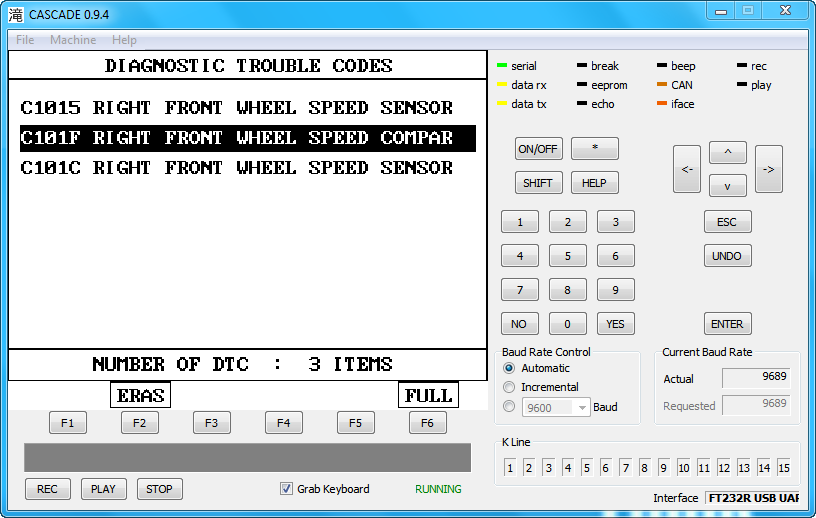Screen dimensions: 816x518
Task: Click the left arrow navigation button
Action: (687, 169)
